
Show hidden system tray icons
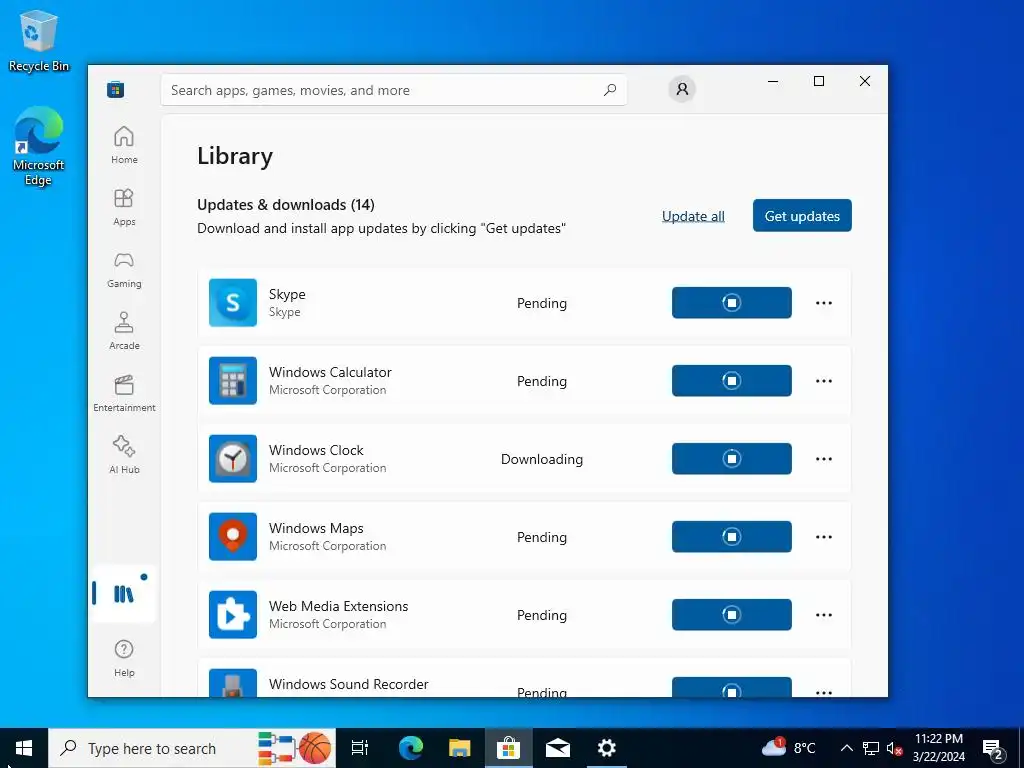[846, 748]
